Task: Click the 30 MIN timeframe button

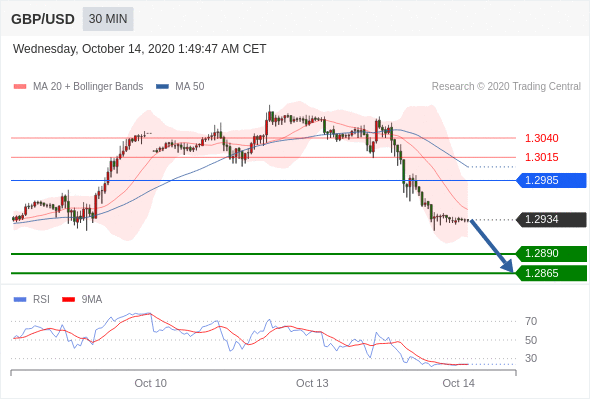Action: click(108, 19)
